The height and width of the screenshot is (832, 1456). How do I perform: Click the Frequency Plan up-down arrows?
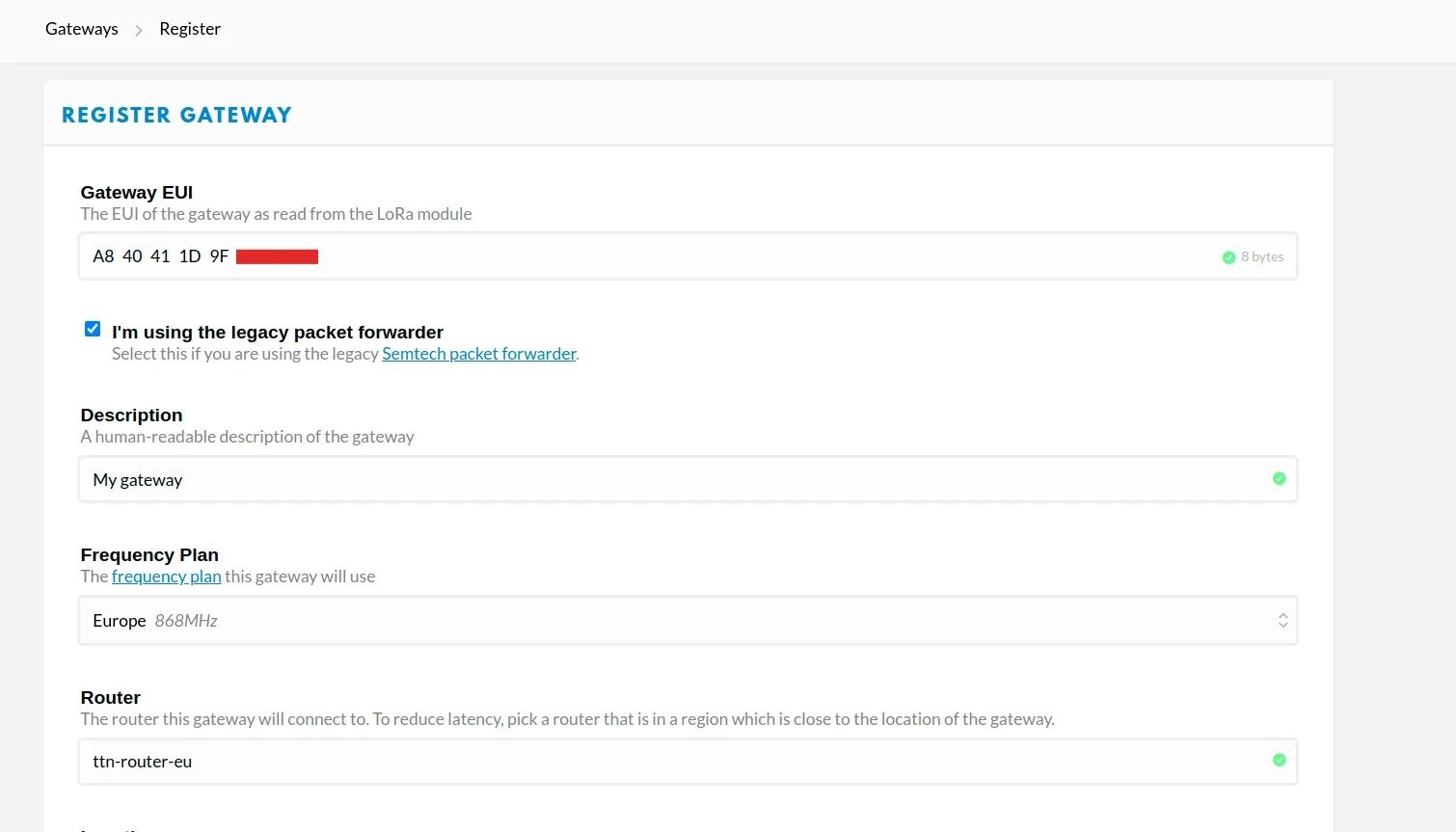pos(1282,621)
